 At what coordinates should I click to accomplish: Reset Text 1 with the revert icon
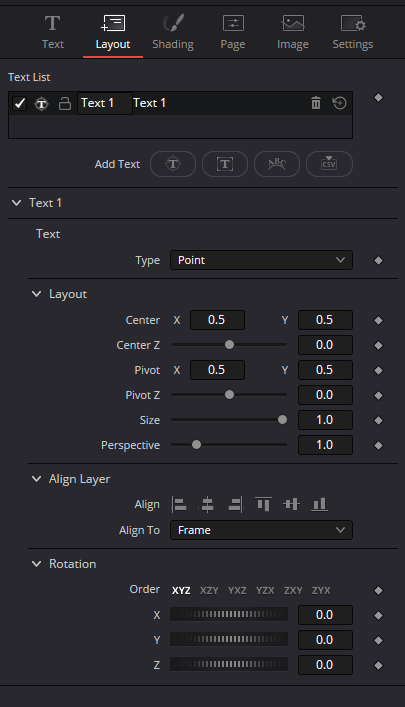pos(340,103)
